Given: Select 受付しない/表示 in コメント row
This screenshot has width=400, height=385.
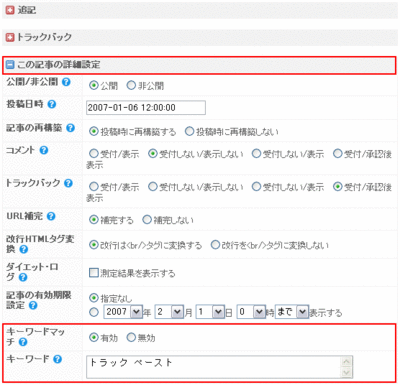Looking at the screenshot, I should 256,154.
